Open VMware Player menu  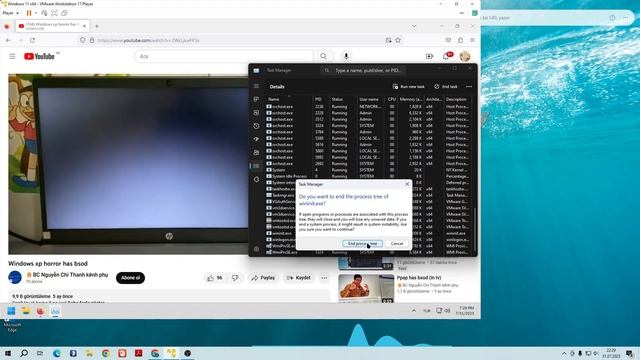tap(10, 13)
